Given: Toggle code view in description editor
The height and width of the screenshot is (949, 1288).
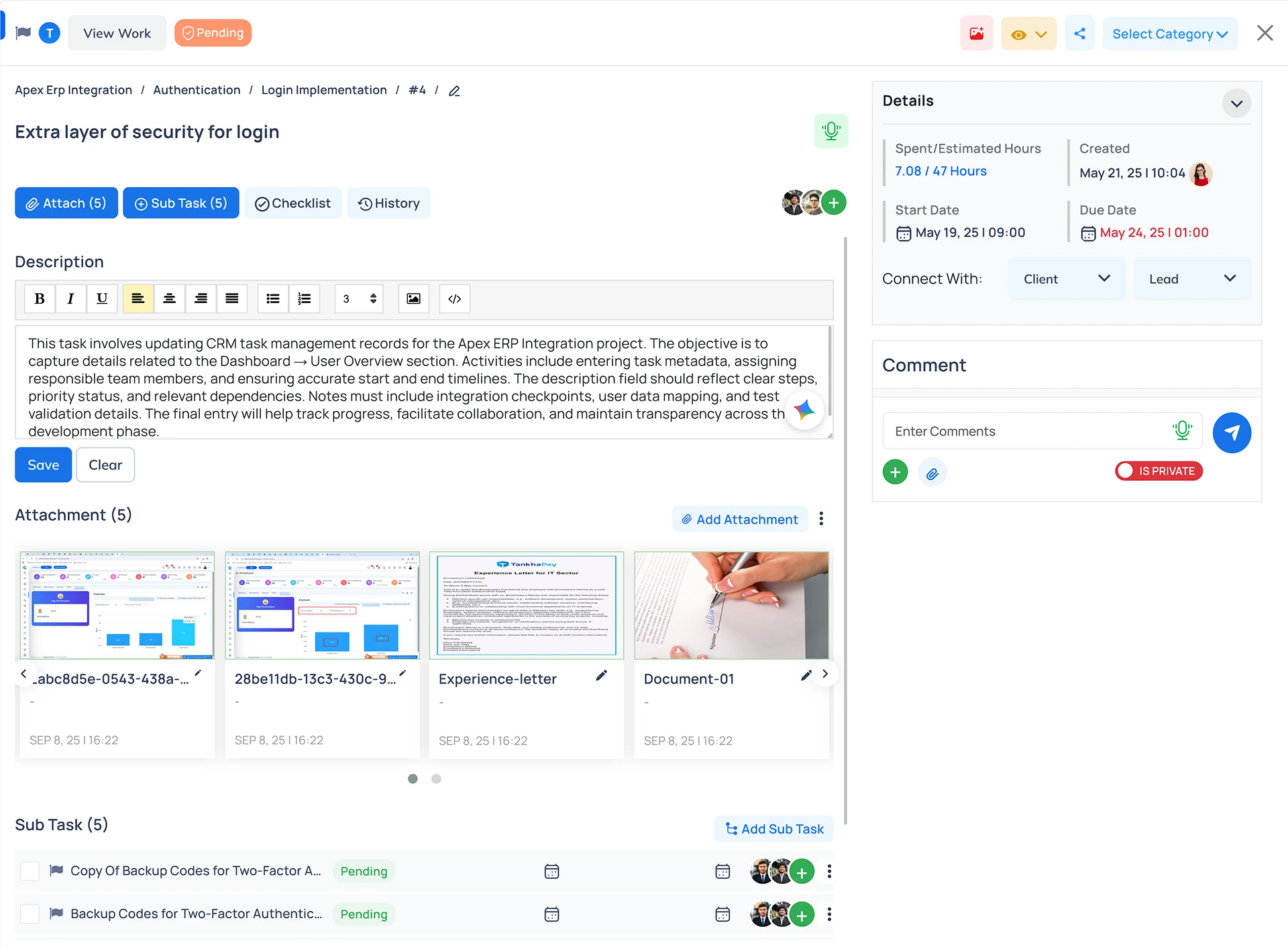Looking at the screenshot, I should pyautogui.click(x=454, y=298).
